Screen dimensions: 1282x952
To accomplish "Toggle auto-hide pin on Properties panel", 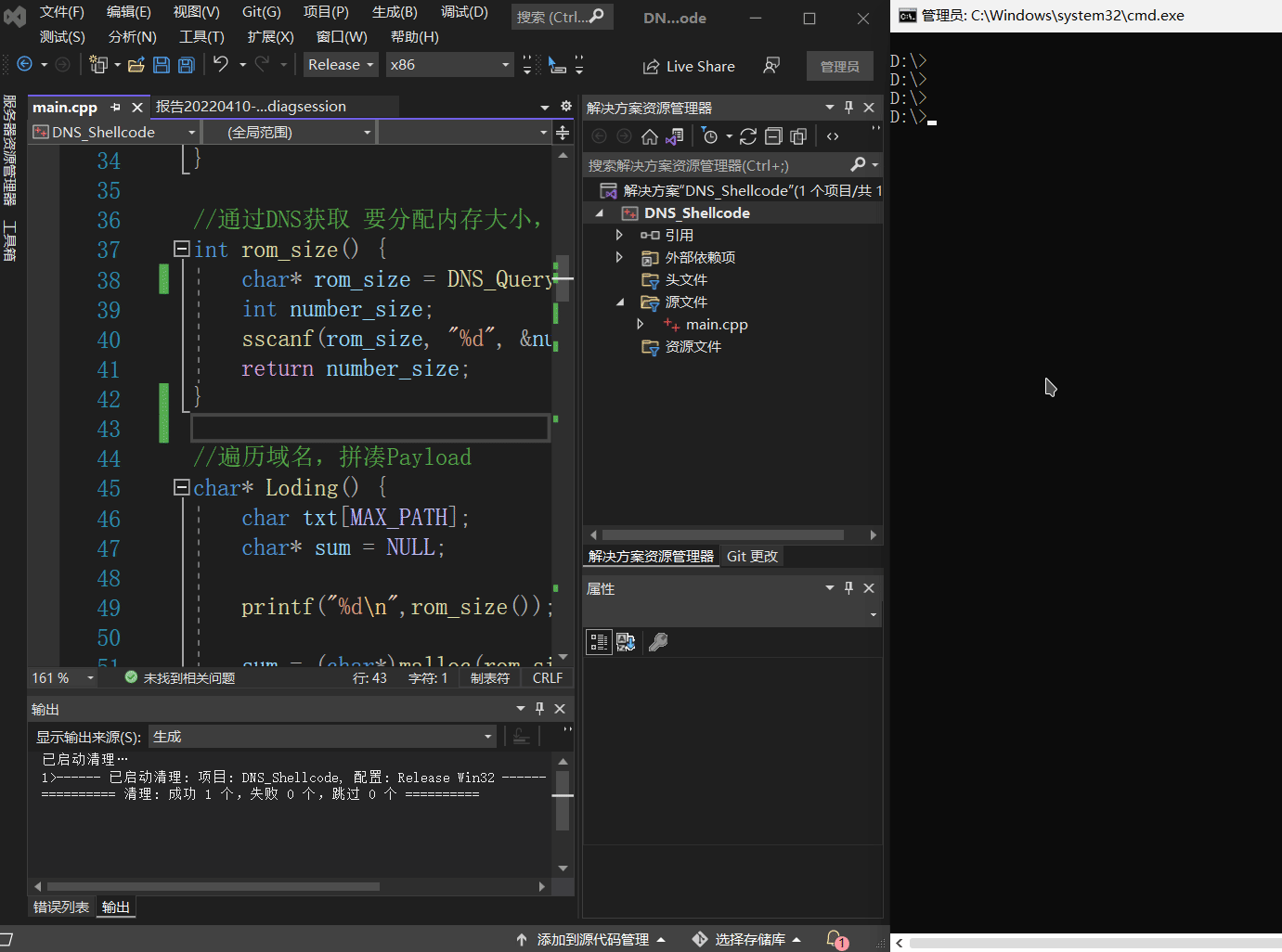I will point(848,588).
